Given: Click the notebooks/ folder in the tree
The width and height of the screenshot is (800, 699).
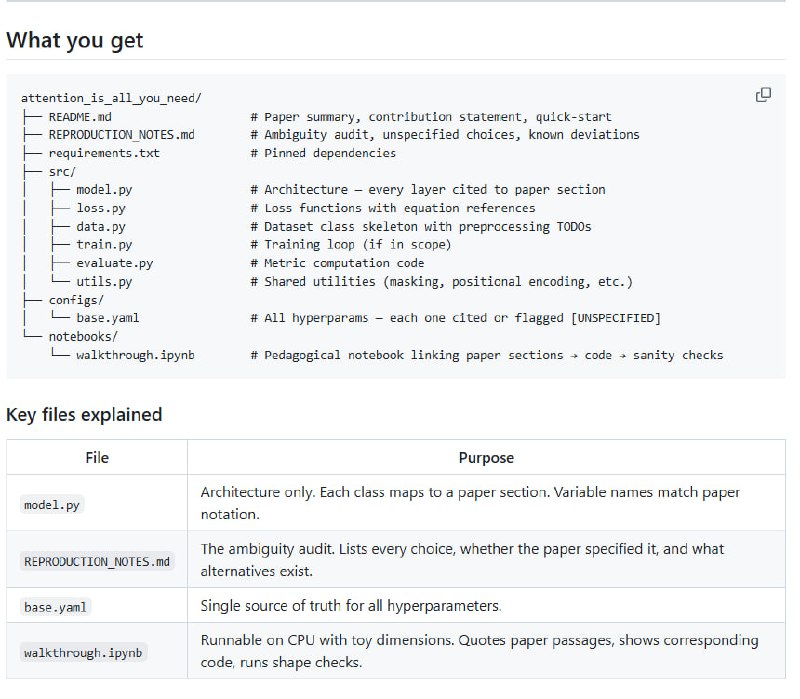Looking at the screenshot, I should click(x=83, y=337).
